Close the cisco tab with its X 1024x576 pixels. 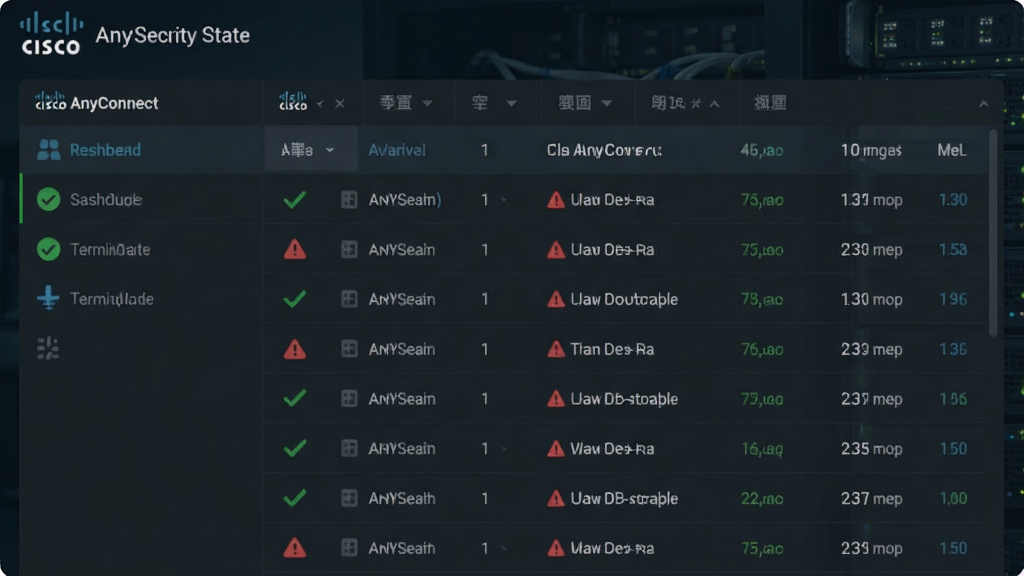pos(340,103)
